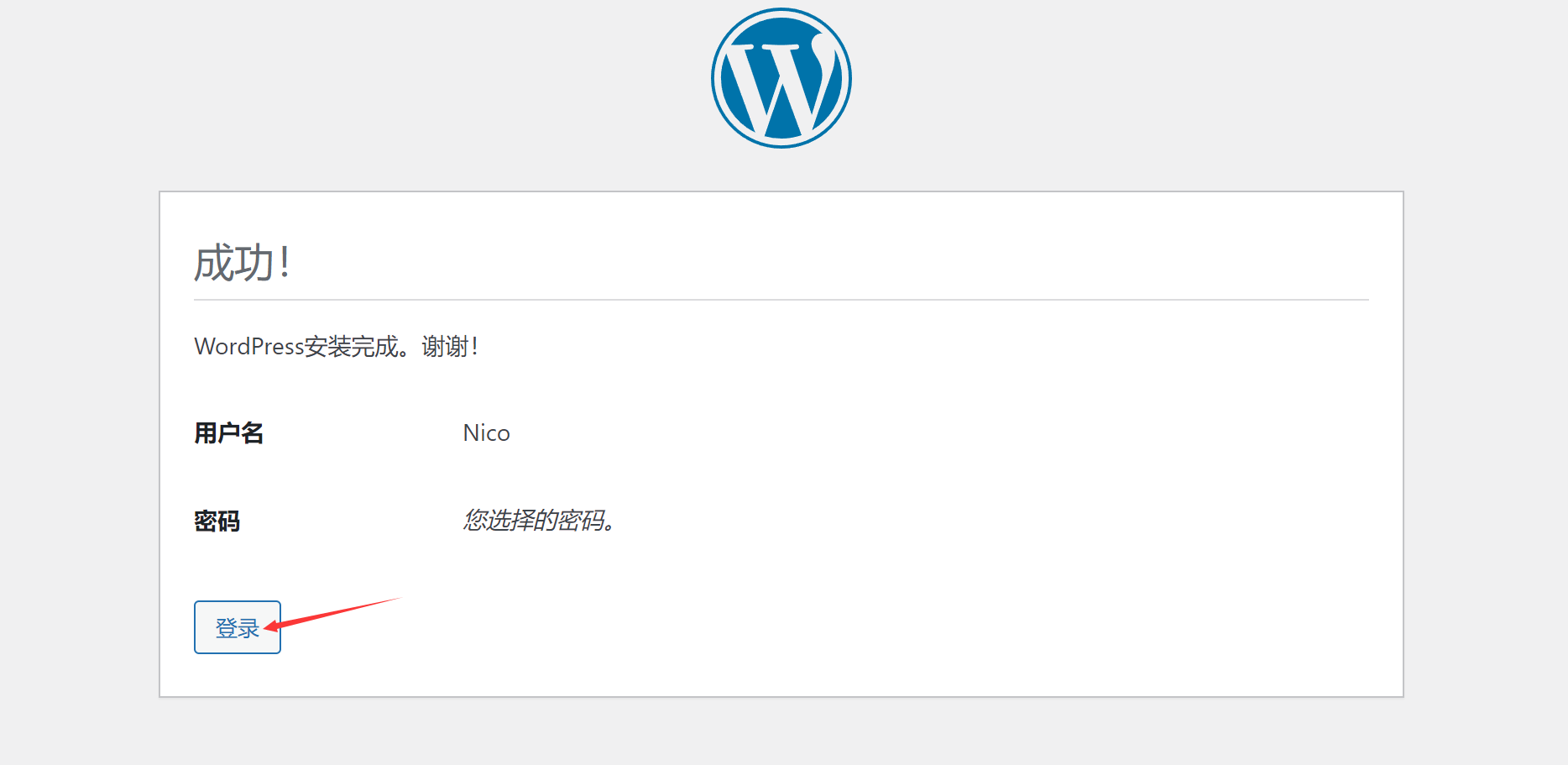Click the 成功! heading

pyautogui.click(x=243, y=263)
